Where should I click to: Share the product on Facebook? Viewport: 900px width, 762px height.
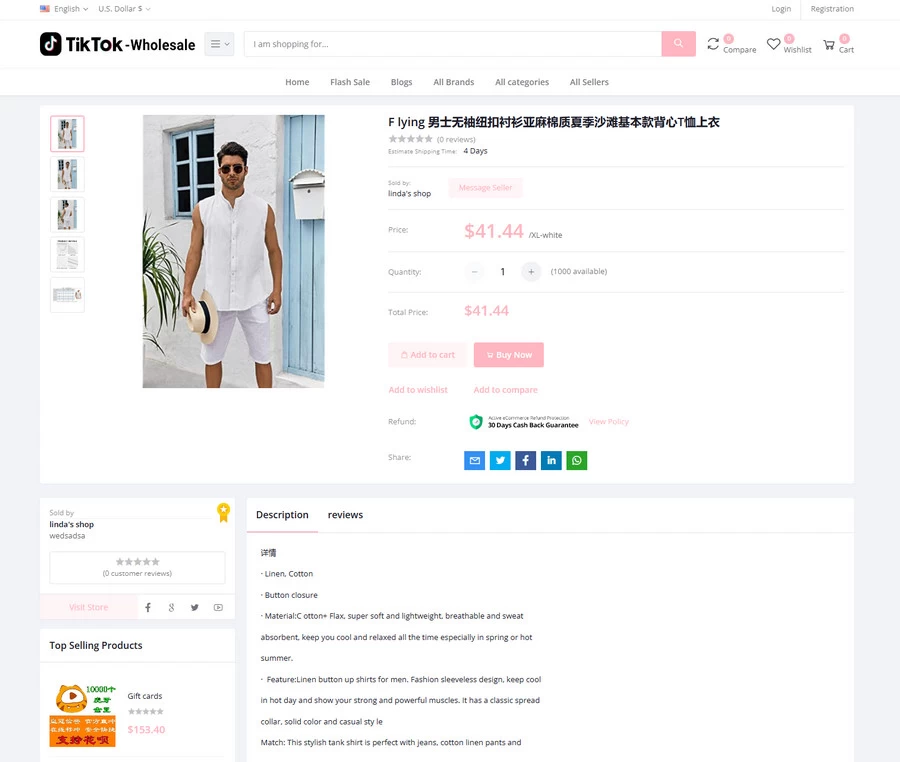525,460
